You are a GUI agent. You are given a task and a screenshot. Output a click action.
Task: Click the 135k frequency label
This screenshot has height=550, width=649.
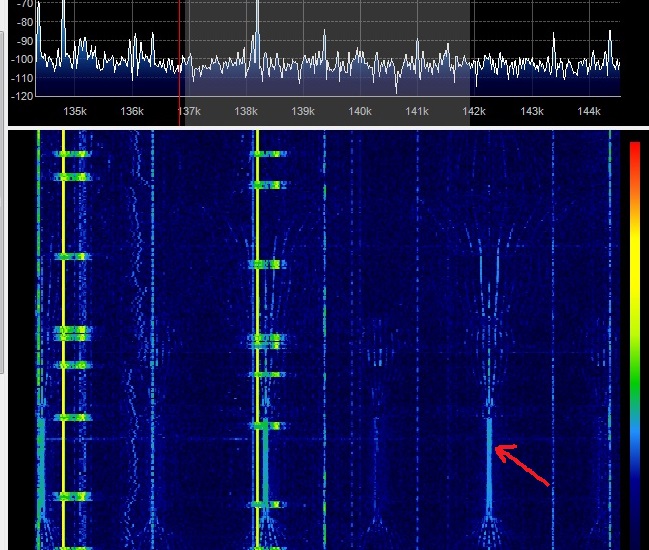[x=75, y=111]
